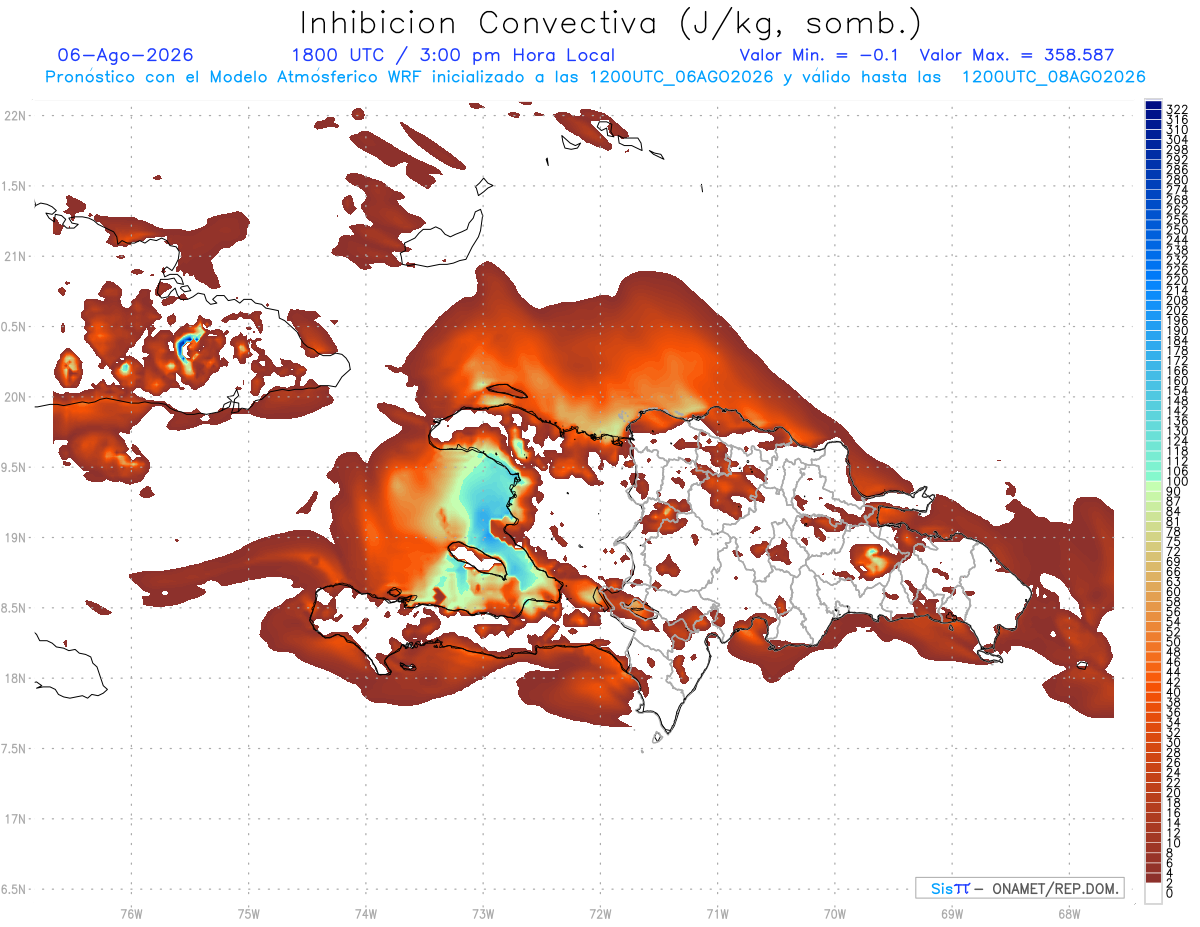Click the longitude label '68W'
The image size is (1200, 927).
(1069, 912)
